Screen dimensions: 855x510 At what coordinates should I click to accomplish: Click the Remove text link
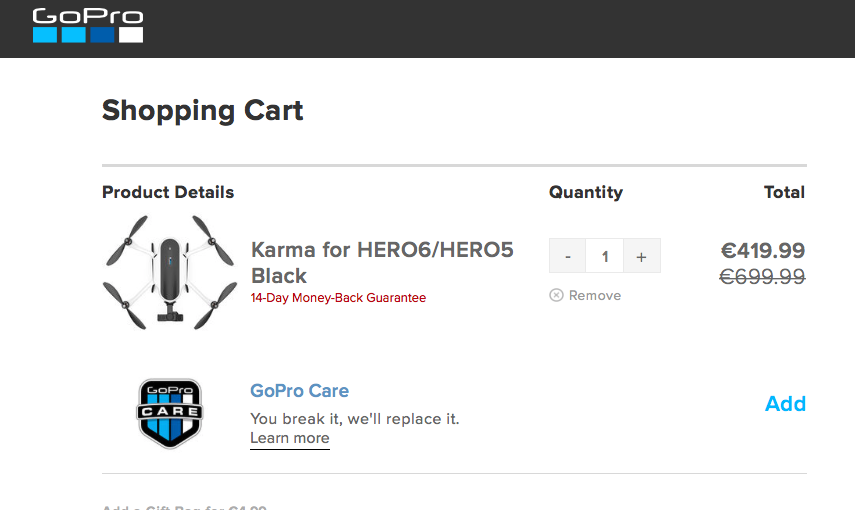pyautogui.click(x=595, y=295)
